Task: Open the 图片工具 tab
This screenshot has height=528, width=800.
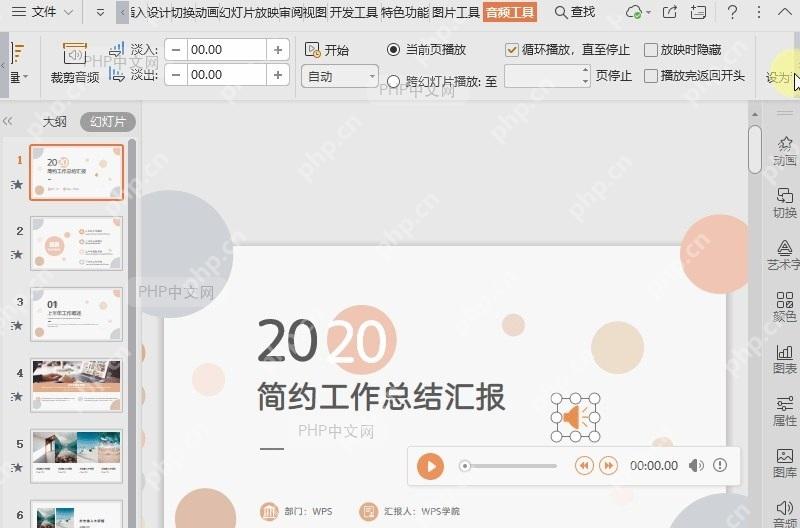Action: (456, 12)
